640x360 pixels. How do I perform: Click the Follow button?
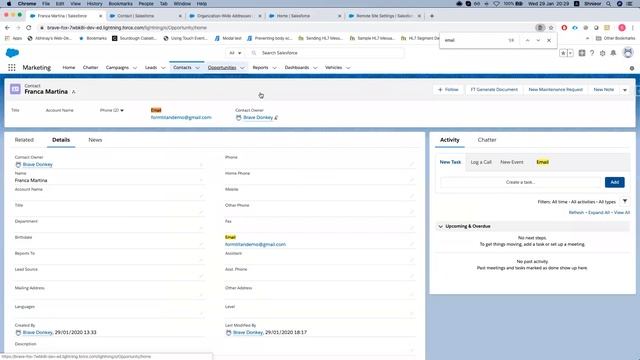(448, 90)
